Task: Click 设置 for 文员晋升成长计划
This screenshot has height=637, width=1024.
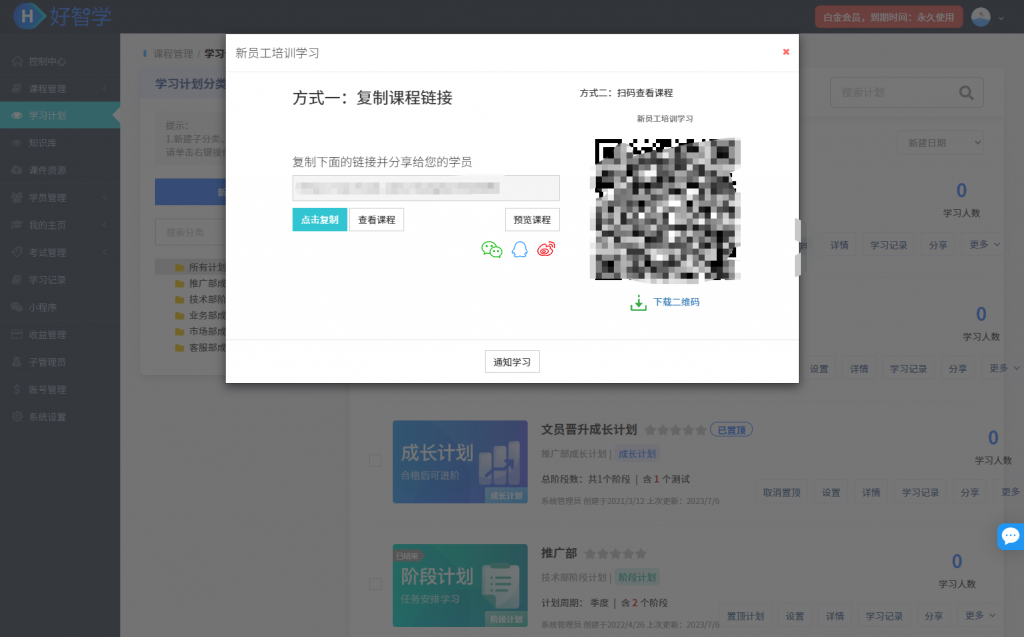Action: coord(831,493)
